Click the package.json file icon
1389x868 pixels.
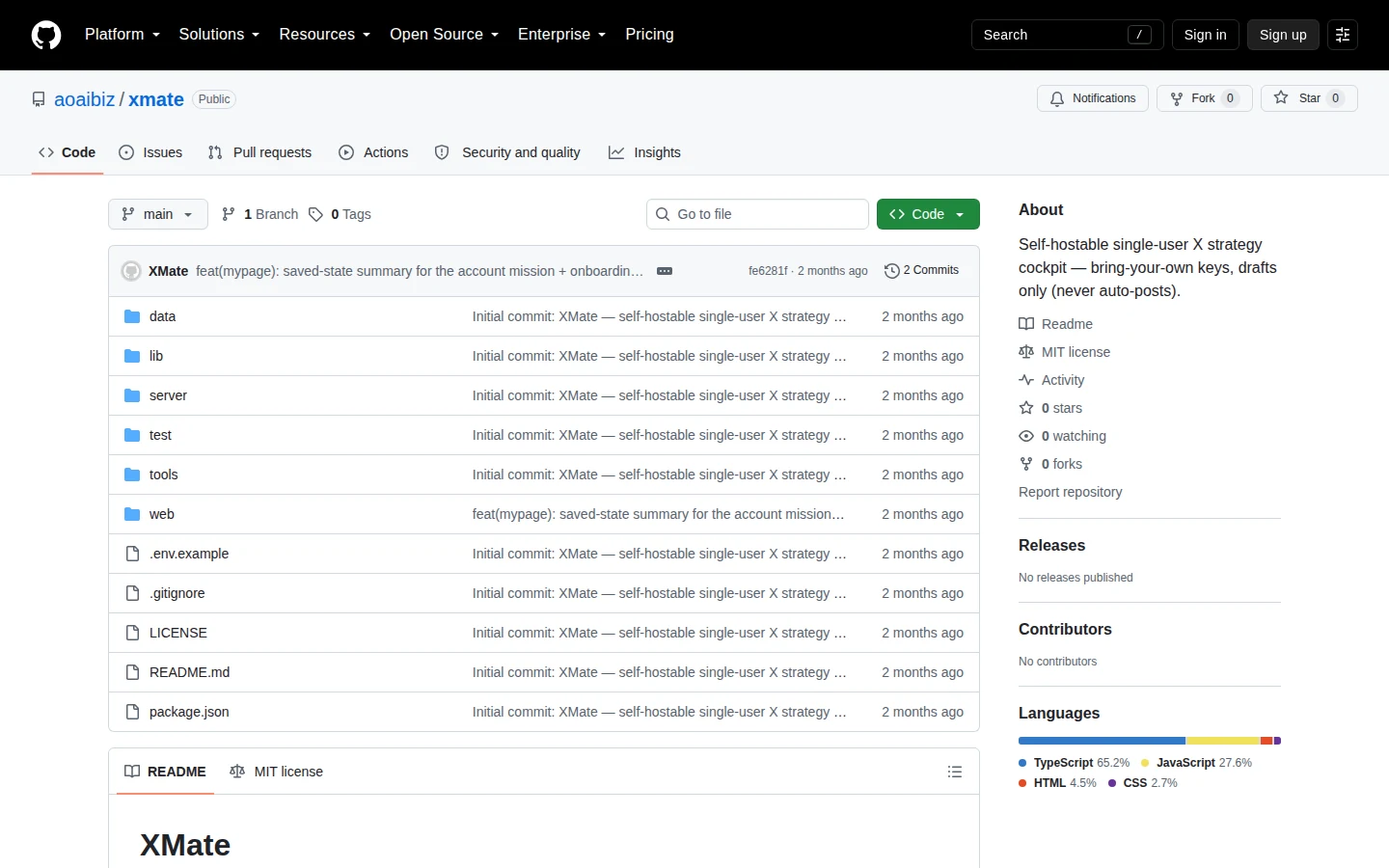pos(132,712)
